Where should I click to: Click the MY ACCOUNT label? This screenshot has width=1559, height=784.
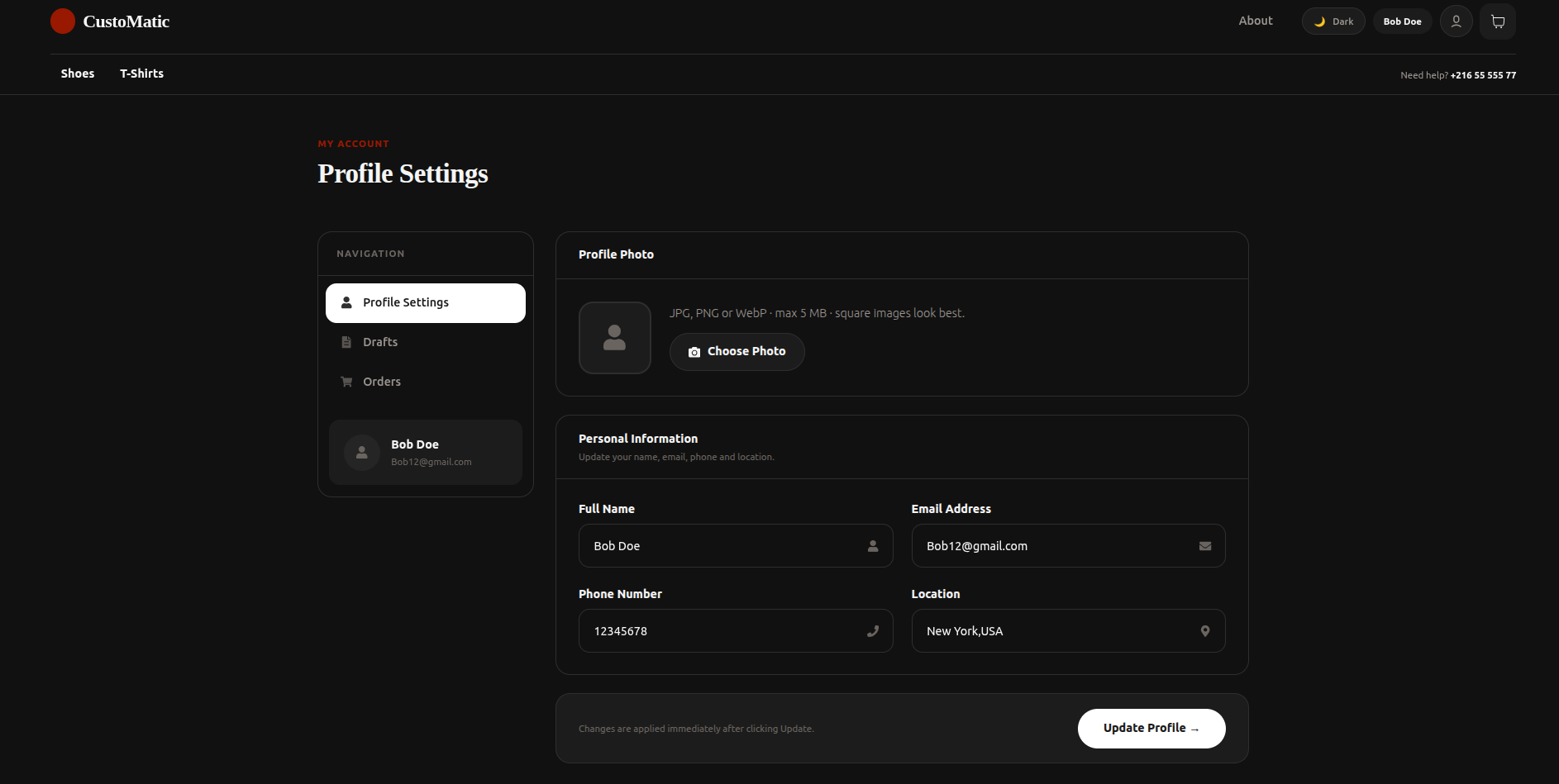click(353, 144)
